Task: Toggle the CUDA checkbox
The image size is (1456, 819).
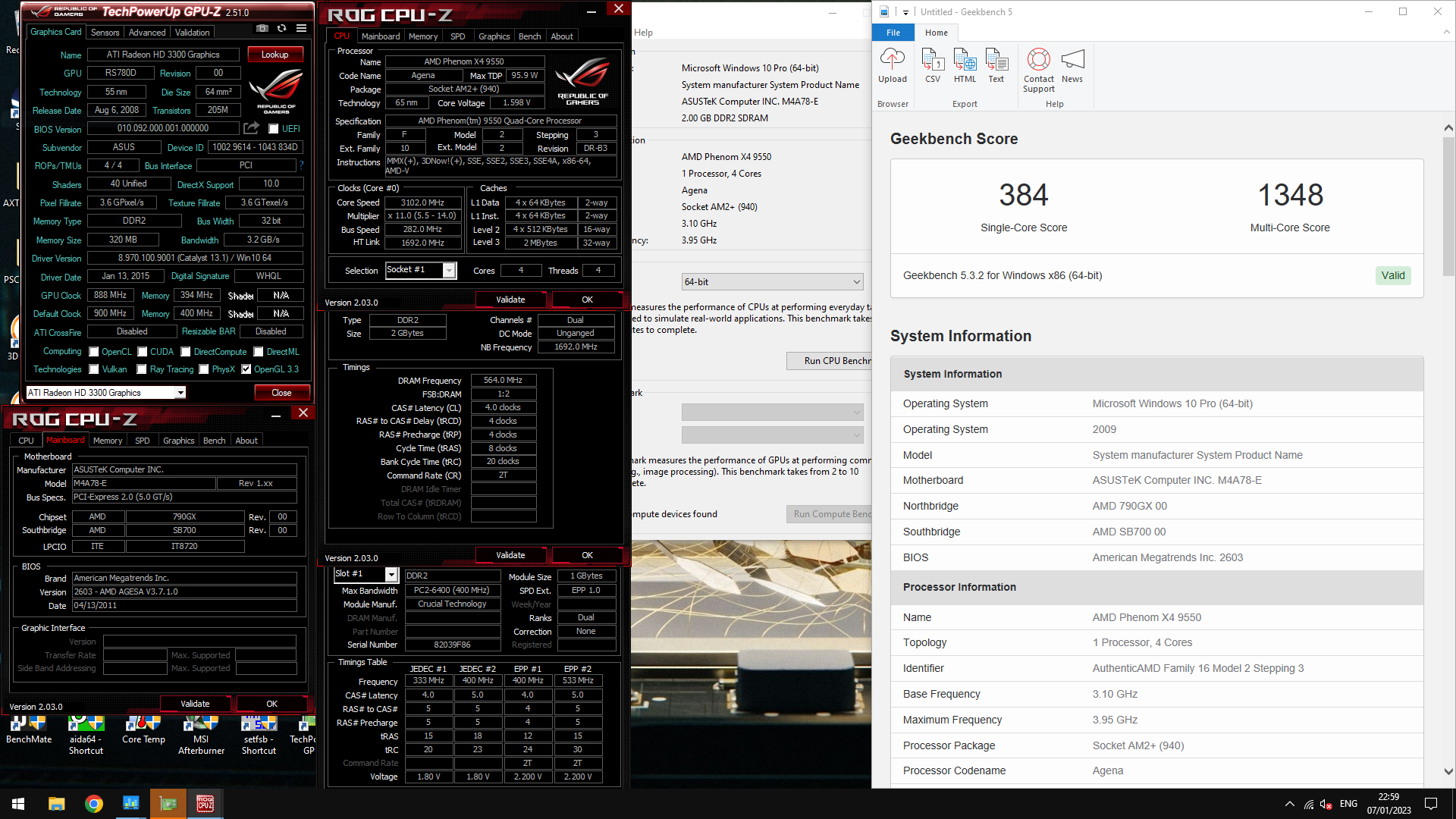Action: coord(142,352)
